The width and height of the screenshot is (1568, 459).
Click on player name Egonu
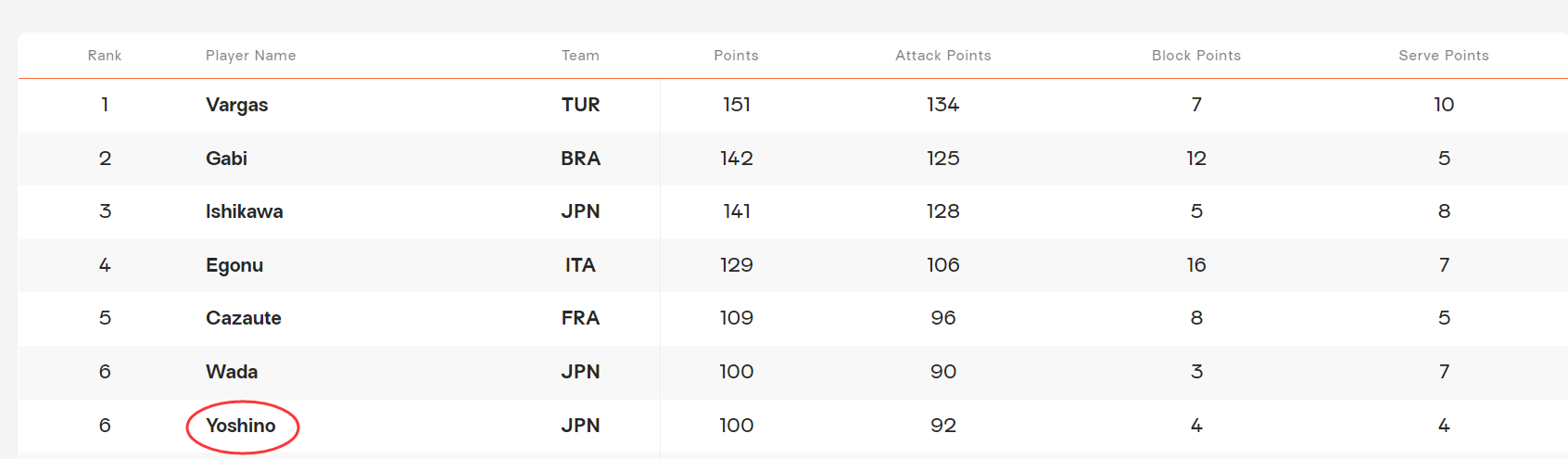point(234,265)
